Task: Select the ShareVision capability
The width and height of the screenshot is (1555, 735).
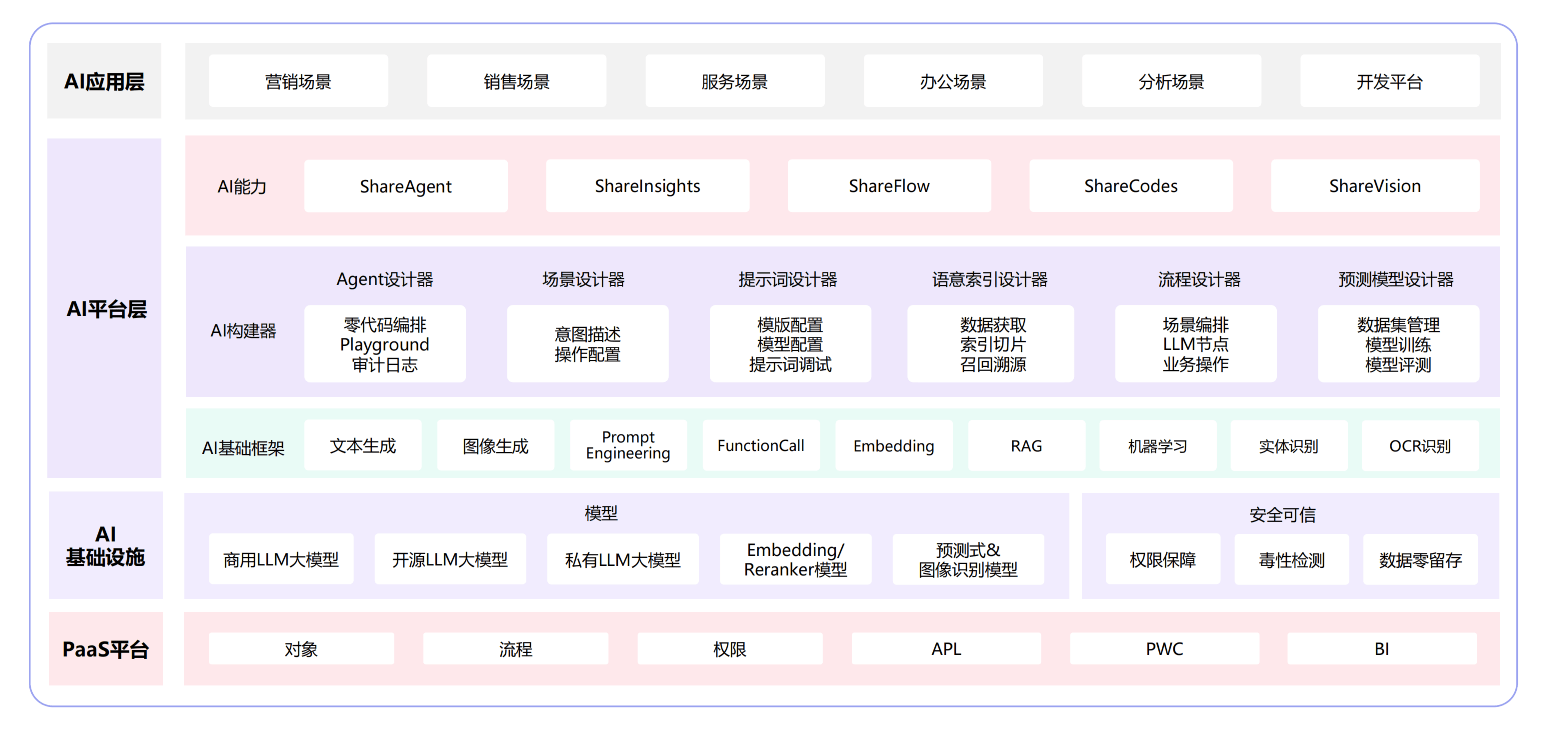Action: 1374,186
